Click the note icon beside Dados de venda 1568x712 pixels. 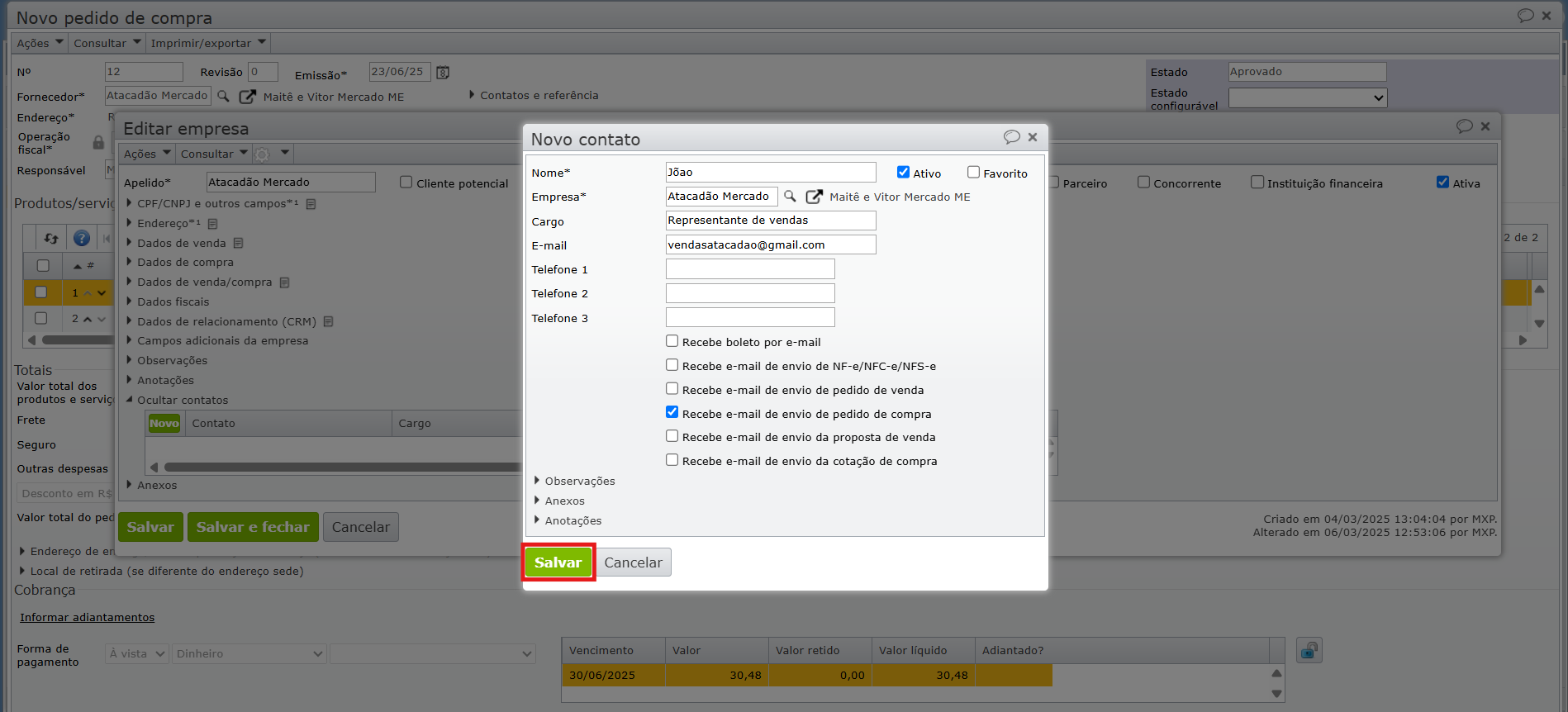point(238,244)
